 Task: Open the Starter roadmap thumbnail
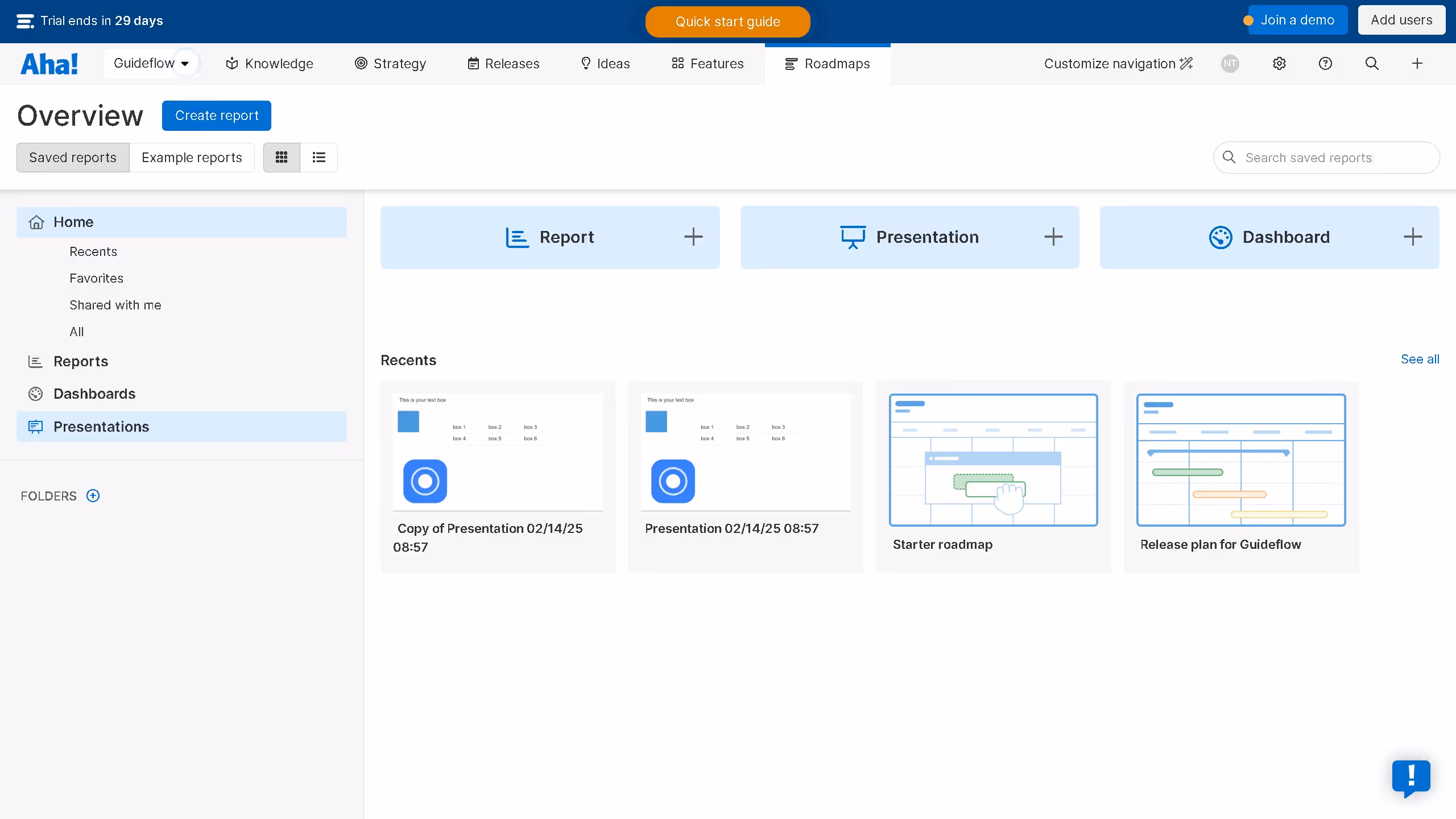pos(993,460)
